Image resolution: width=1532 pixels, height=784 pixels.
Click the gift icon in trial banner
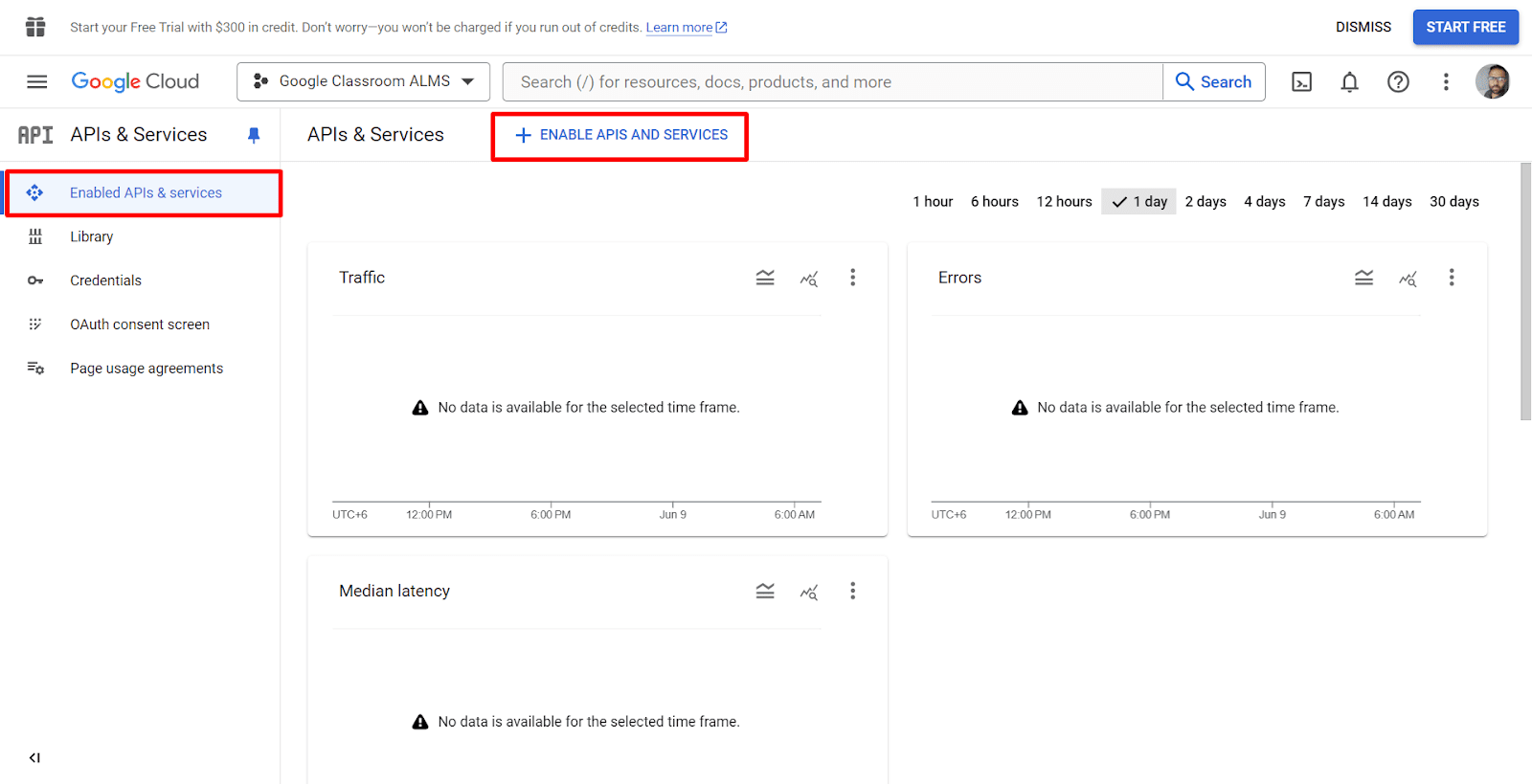[x=35, y=27]
